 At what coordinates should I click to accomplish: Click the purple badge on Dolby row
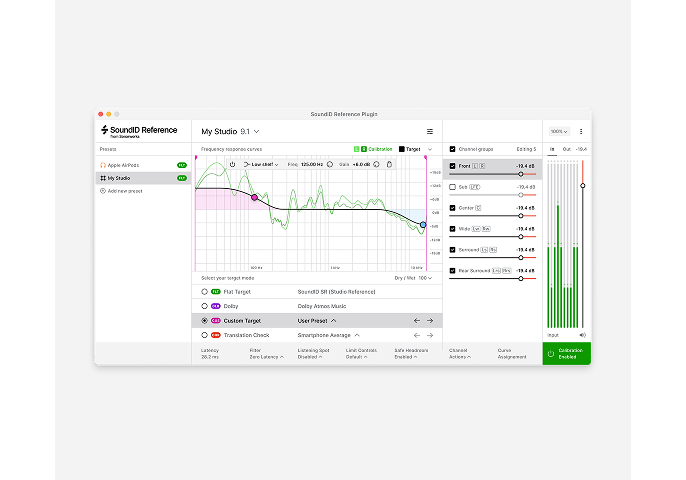216,306
